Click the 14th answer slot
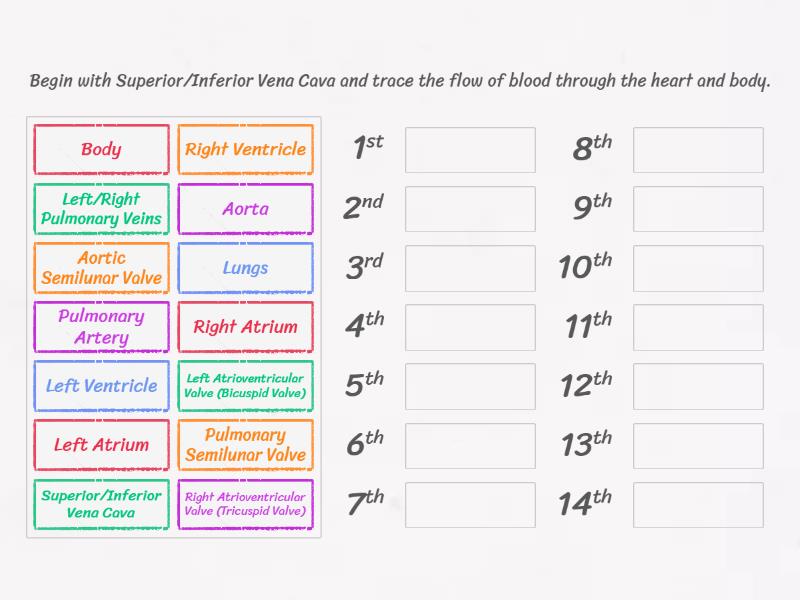Screen dimensions: 800x600 click(x=698, y=503)
